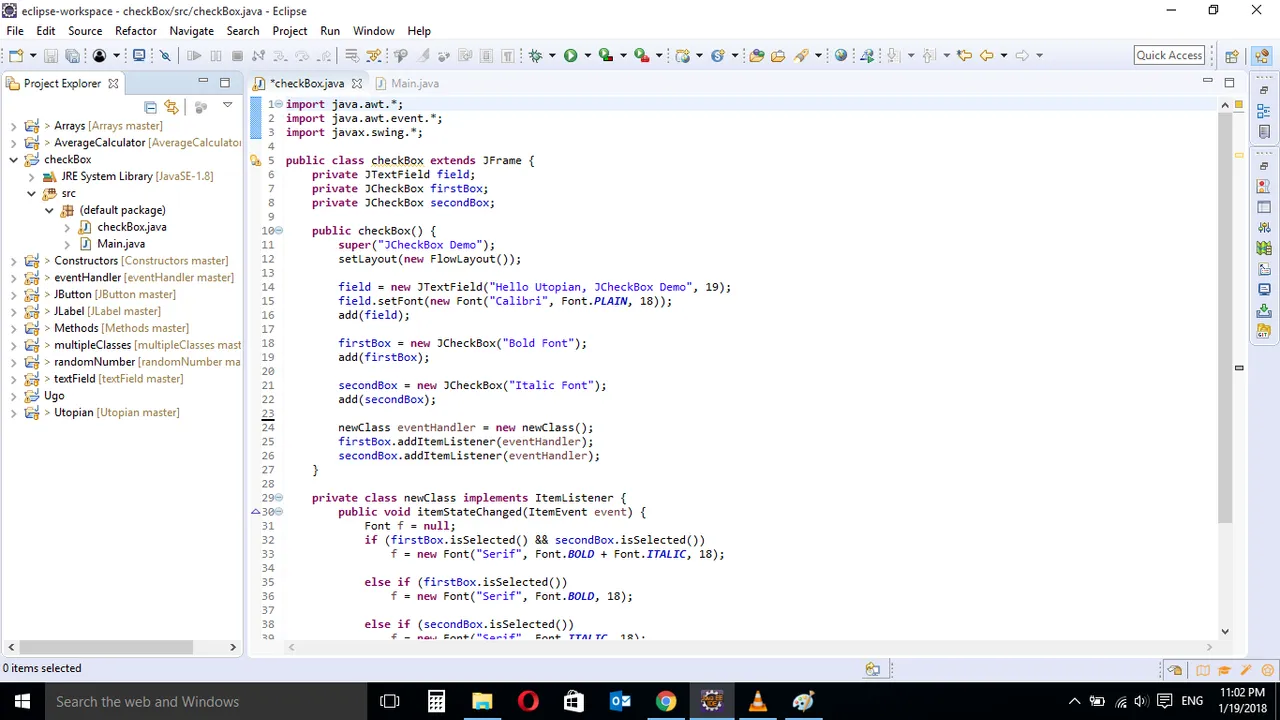Open the Project Explorer view menu
This screenshot has width=1280, height=720.
[227, 106]
